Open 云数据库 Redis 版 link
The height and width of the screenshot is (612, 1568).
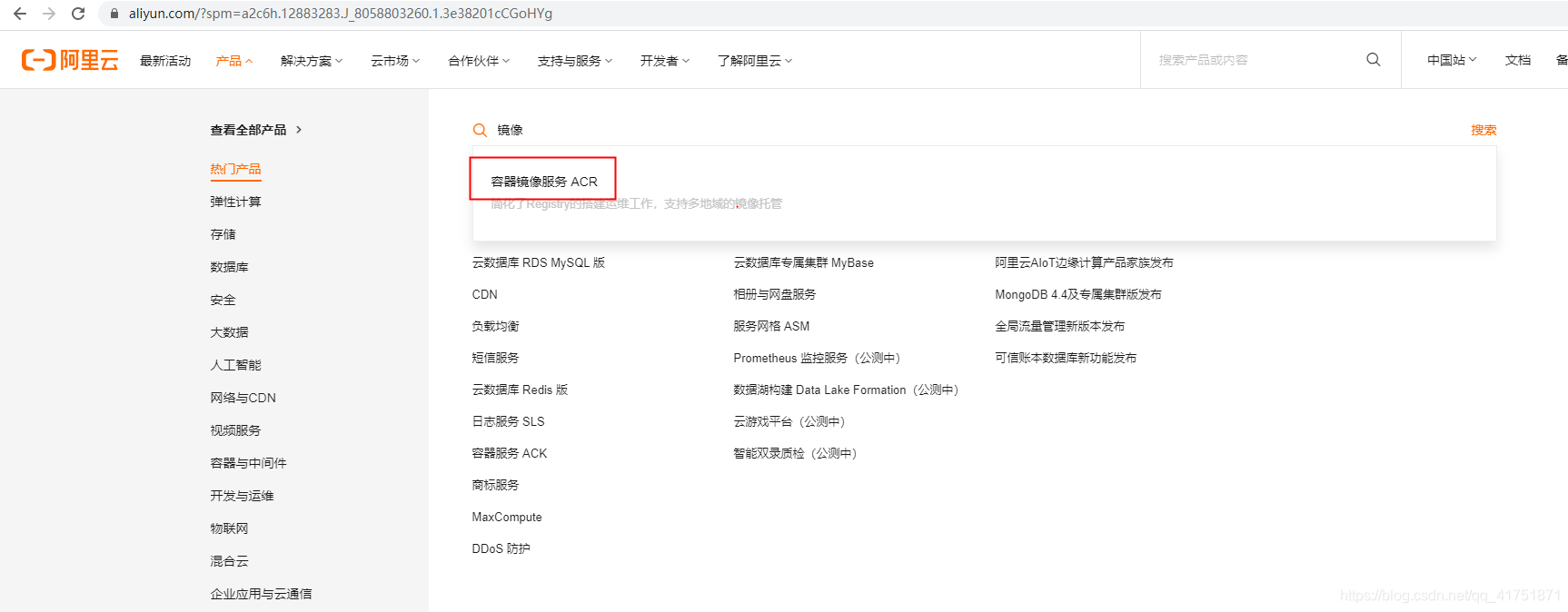520,390
